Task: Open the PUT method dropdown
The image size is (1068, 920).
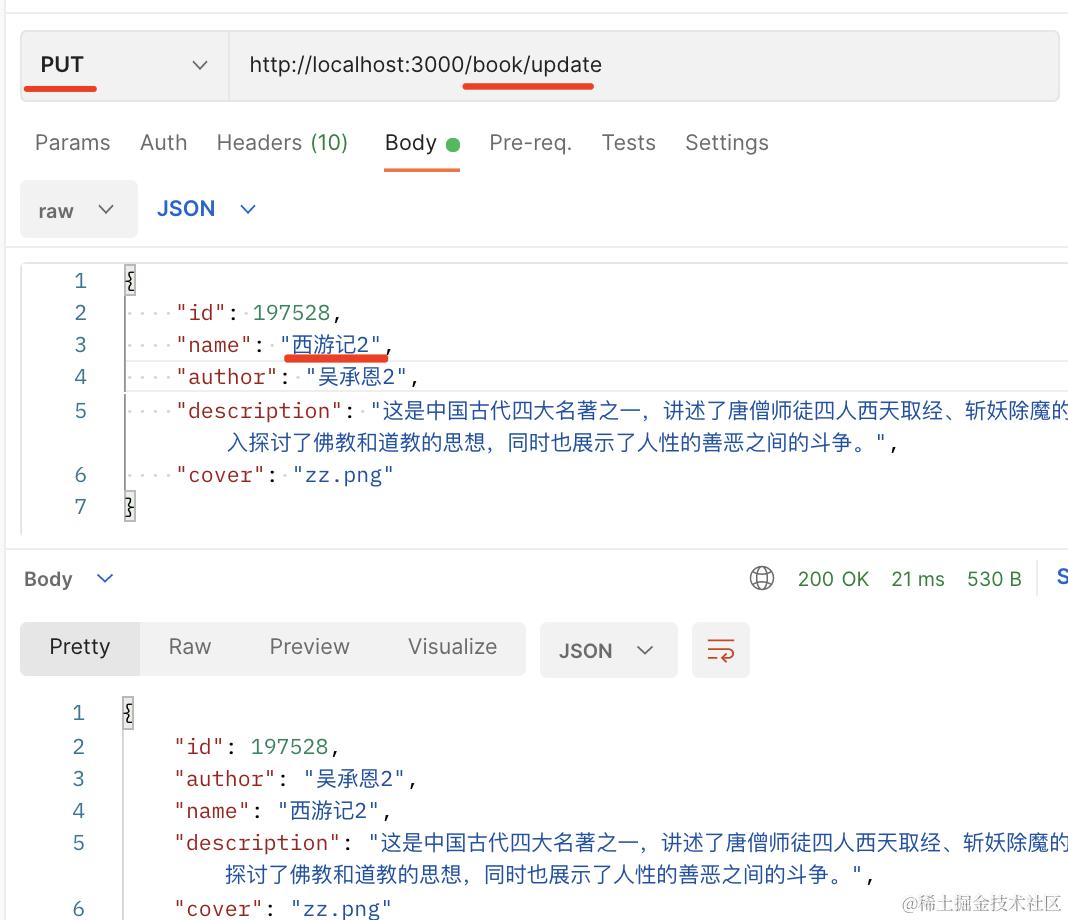Action: click(x=124, y=65)
